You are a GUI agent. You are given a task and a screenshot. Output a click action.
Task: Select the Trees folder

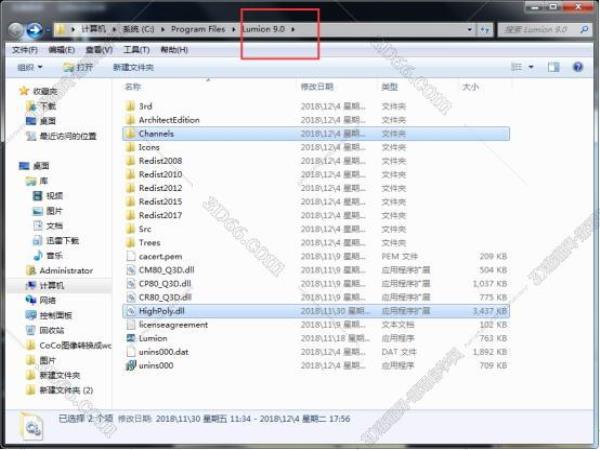click(x=149, y=243)
